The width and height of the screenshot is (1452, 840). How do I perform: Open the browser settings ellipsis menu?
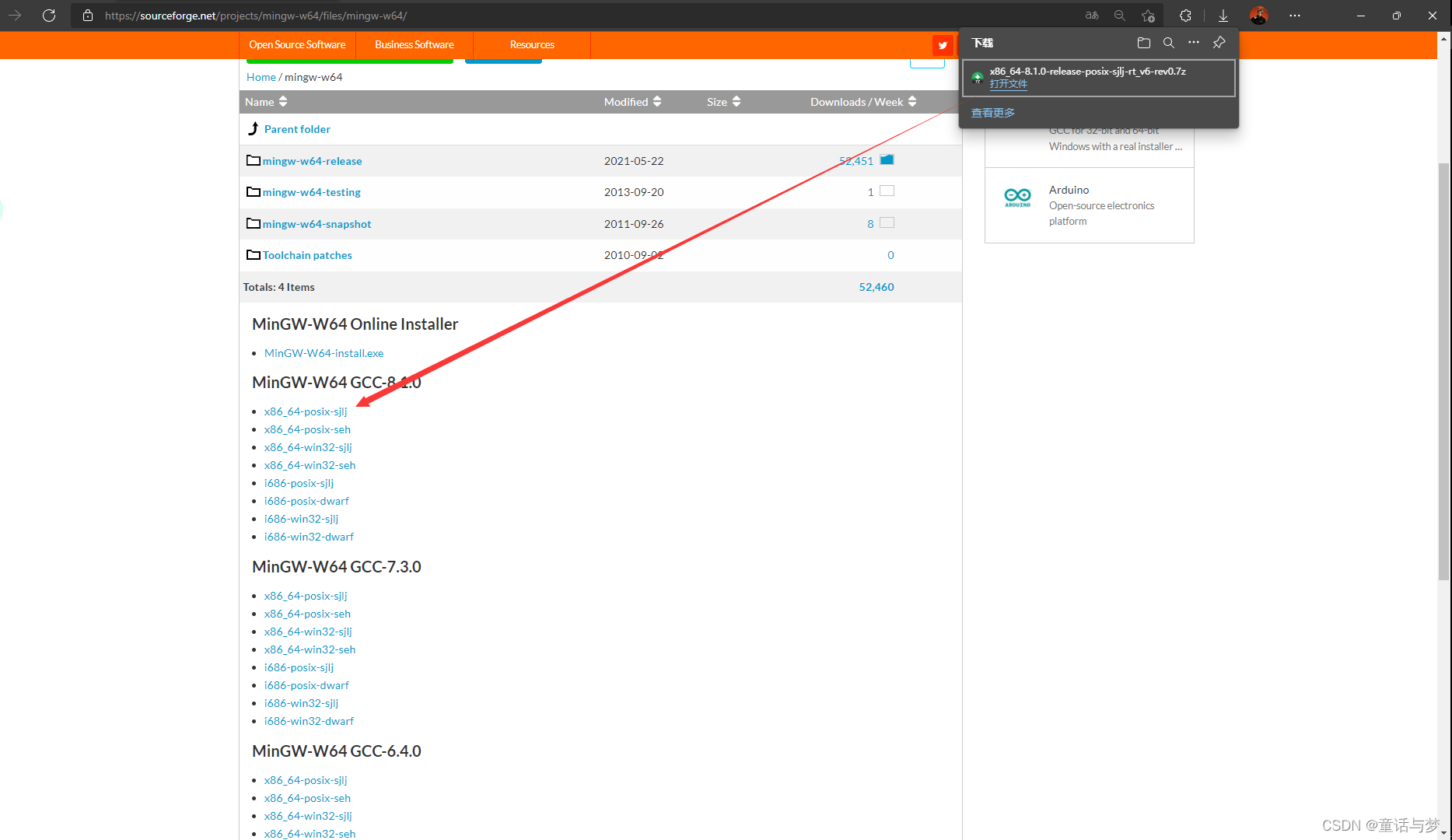click(x=1295, y=16)
